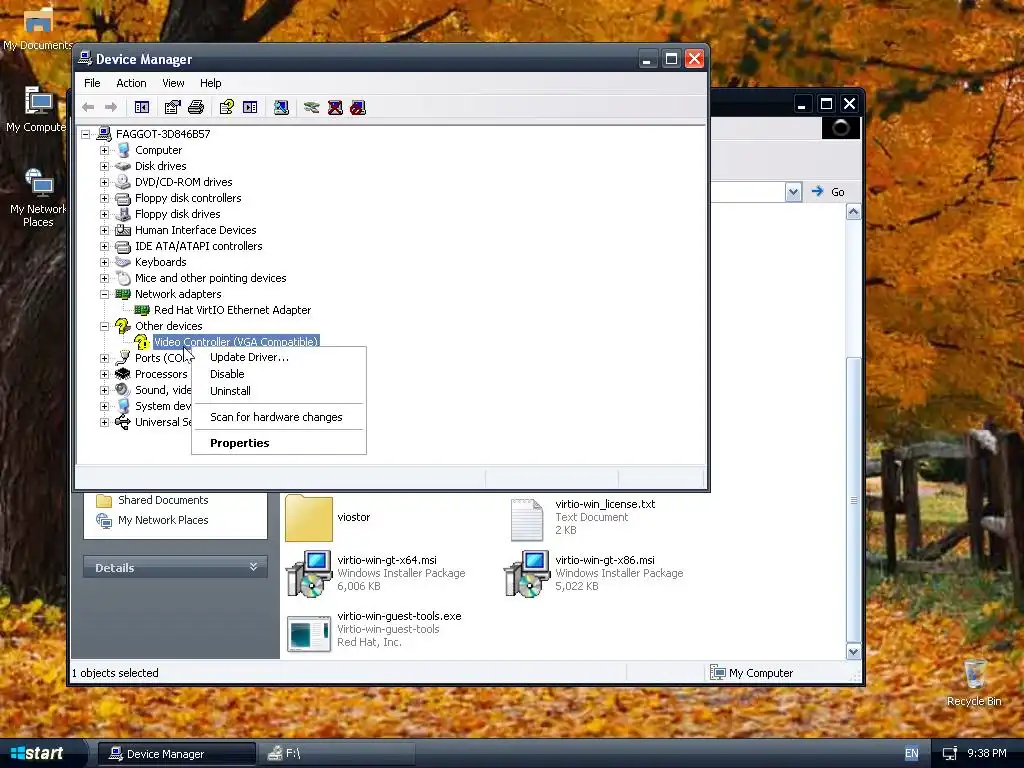Select My Computer desktop icon

point(38,103)
